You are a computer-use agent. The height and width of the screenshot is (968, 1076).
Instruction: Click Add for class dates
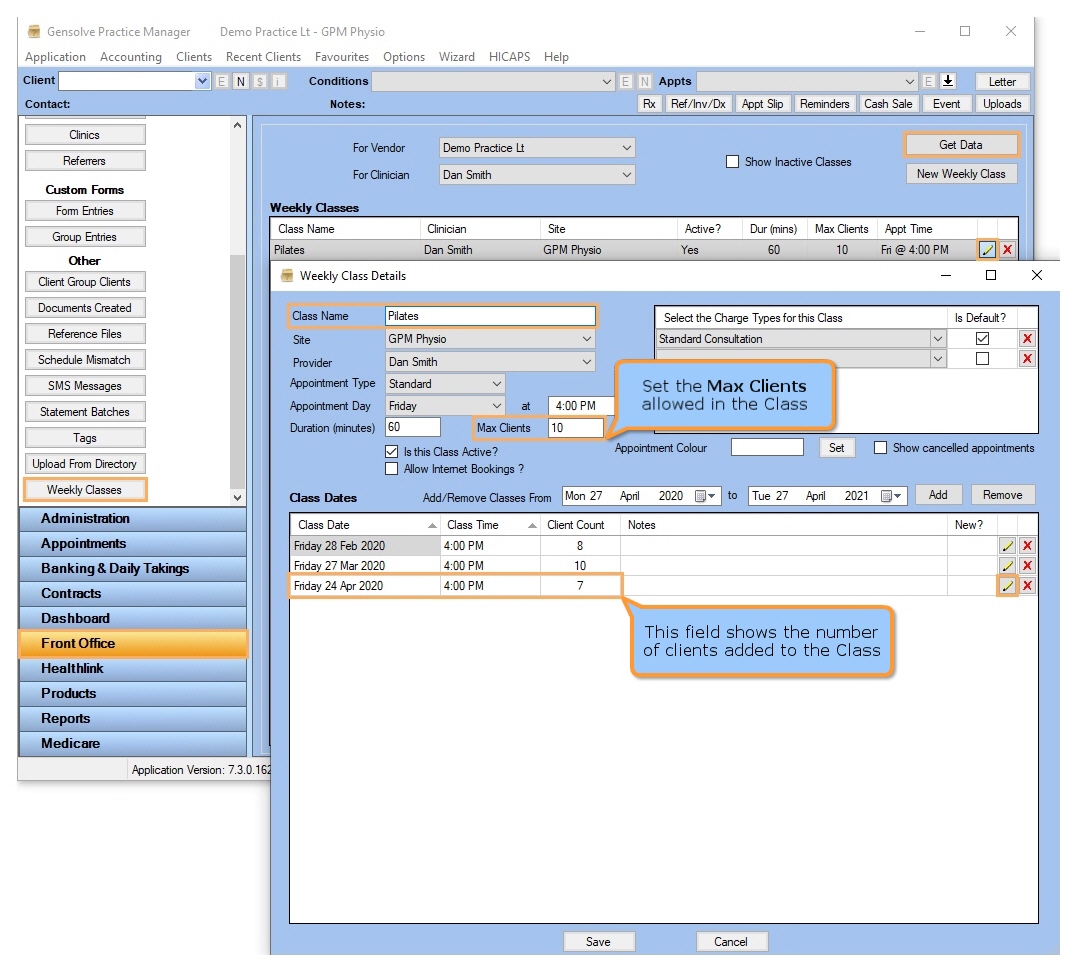tap(938, 495)
